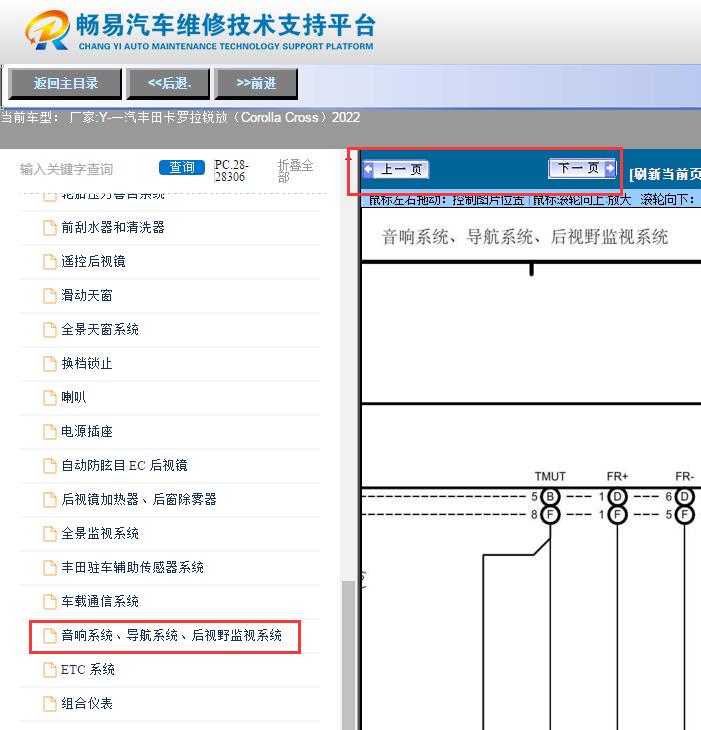This screenshot has height=730, width=701.
Task: Click the FR+ terminal label in diagram
Action: 617,476
